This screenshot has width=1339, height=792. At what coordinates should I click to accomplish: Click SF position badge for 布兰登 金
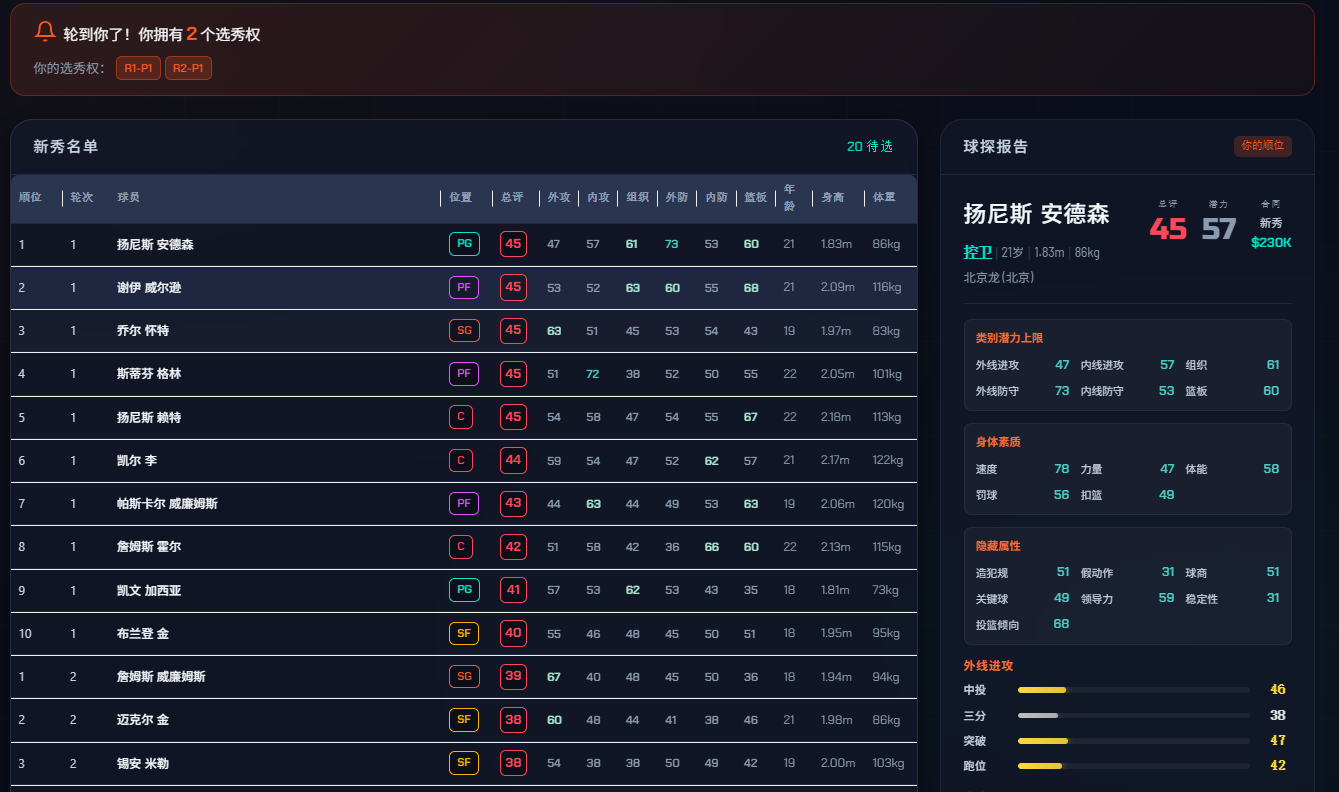click(x=464, y=633)
